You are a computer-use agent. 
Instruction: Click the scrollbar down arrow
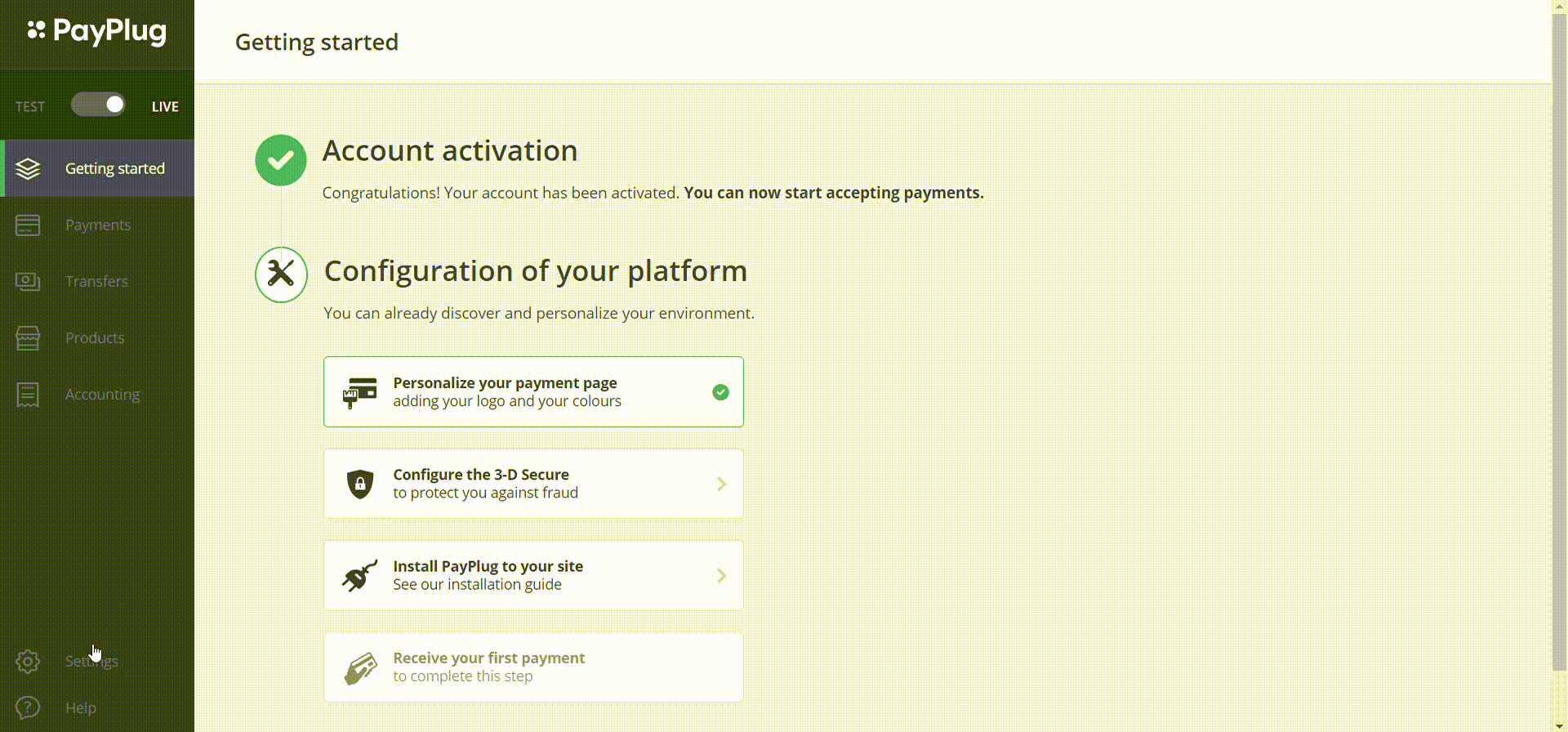coord(1559,725)
